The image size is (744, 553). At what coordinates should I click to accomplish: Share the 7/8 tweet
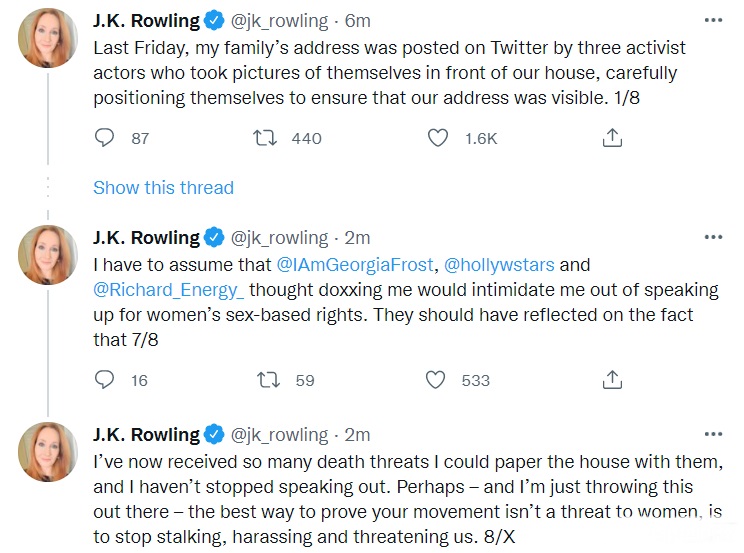[612, 380]
